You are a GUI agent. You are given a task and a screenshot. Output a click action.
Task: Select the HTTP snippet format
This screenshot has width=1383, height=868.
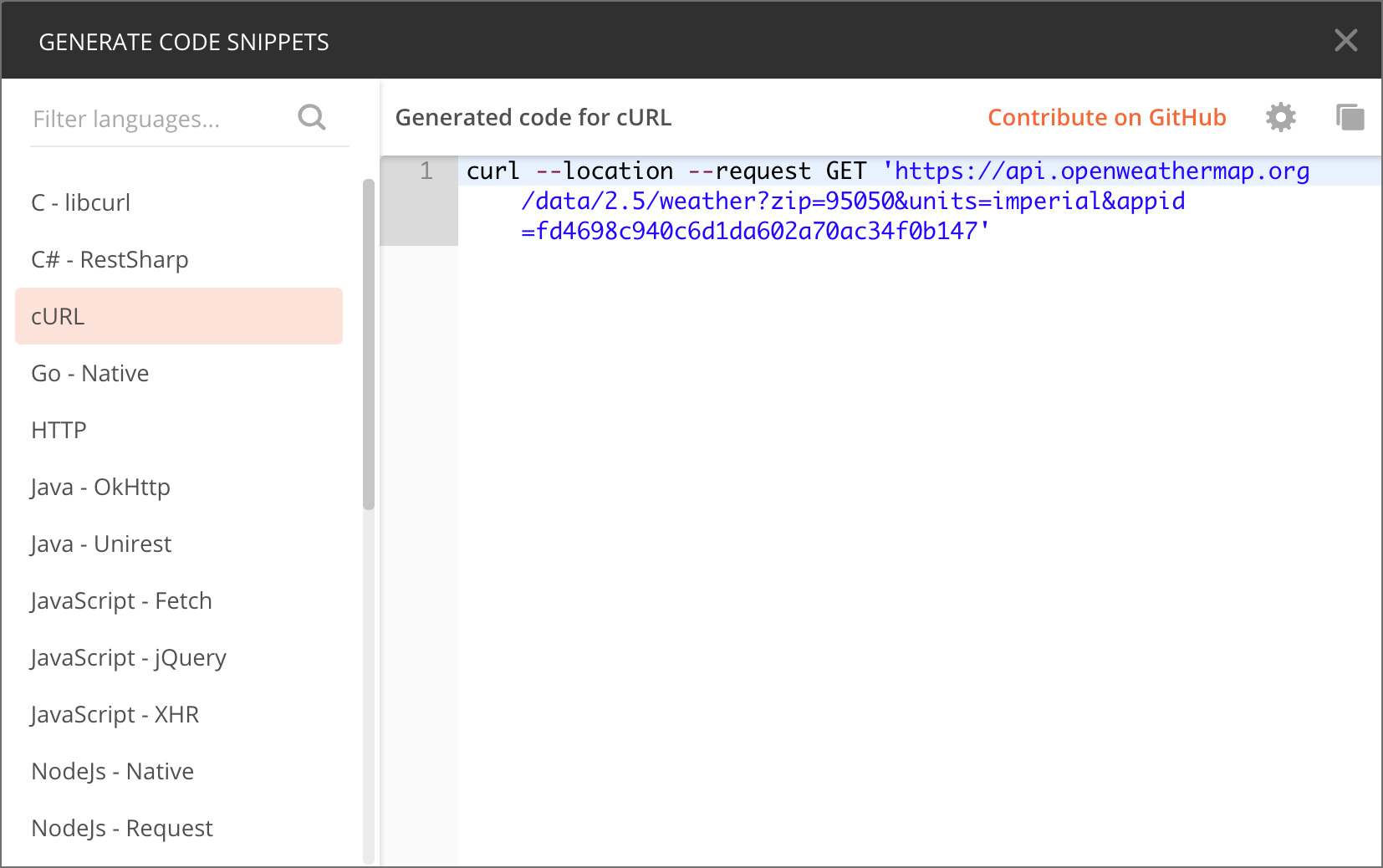58,430
